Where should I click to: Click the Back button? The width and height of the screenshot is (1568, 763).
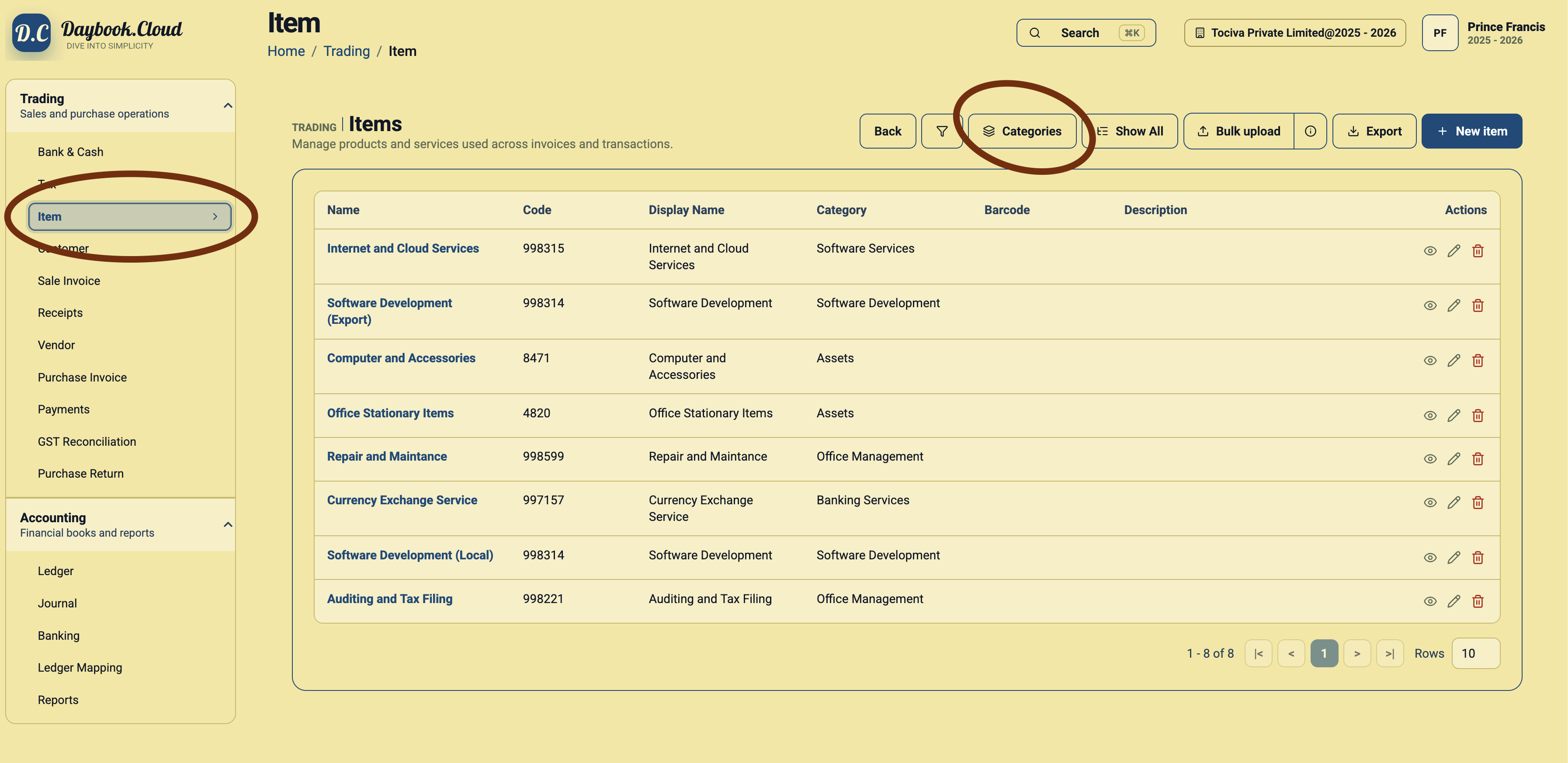888,131
